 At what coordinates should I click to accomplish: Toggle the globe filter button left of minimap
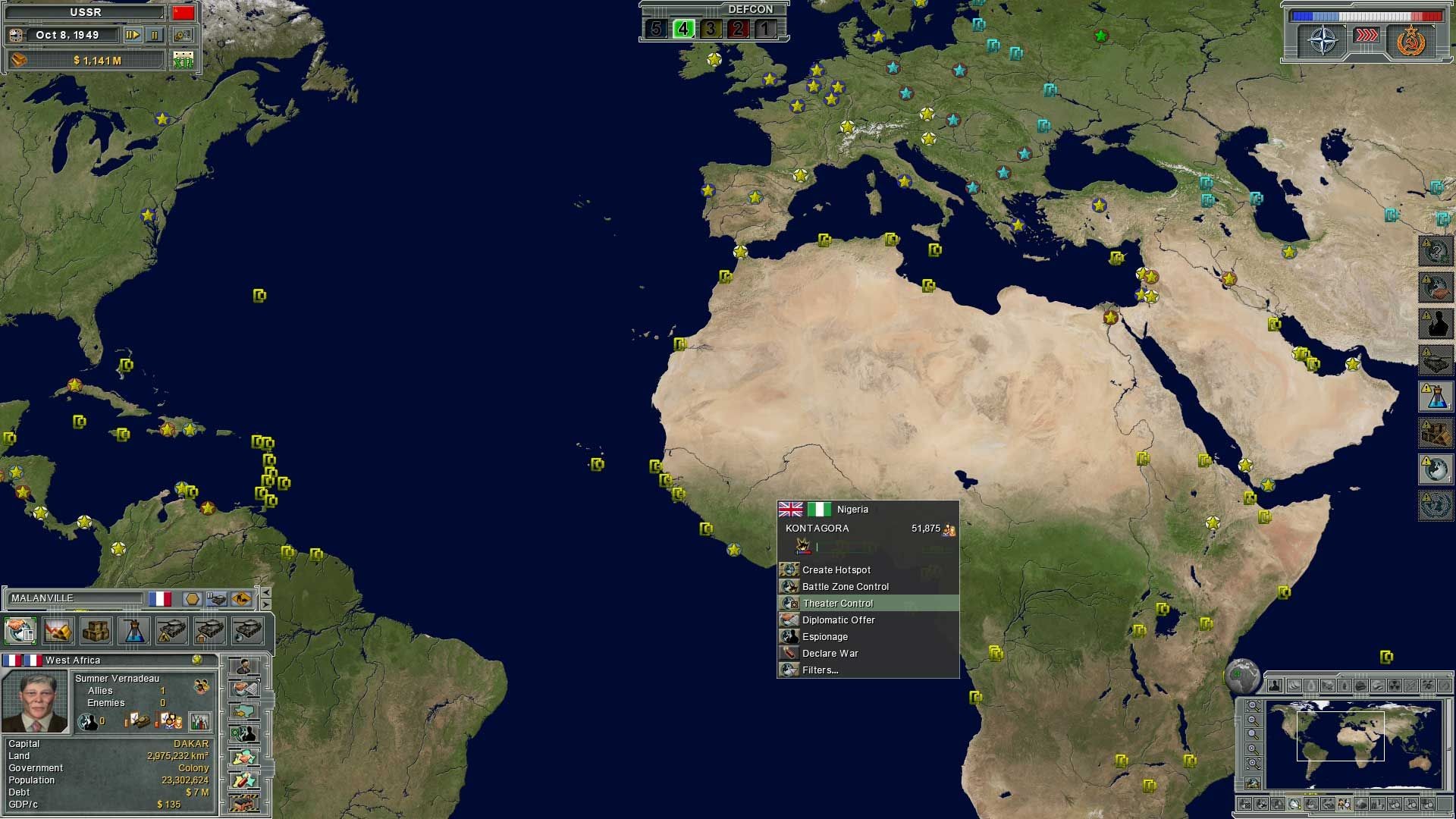tap(1253, 783)
